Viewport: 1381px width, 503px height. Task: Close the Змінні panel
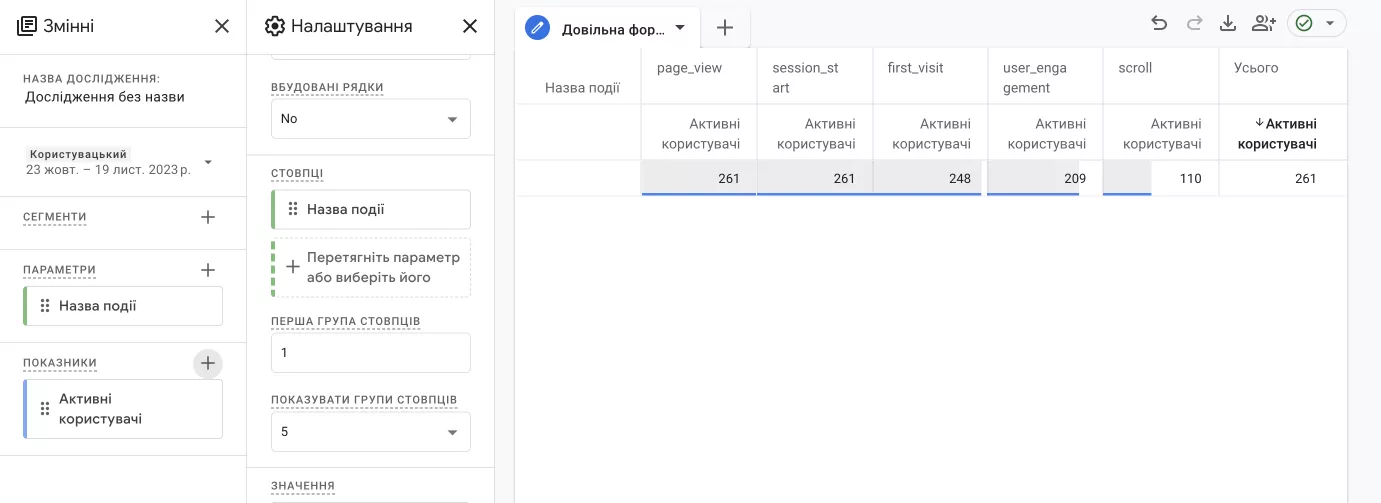coord(222,26)
